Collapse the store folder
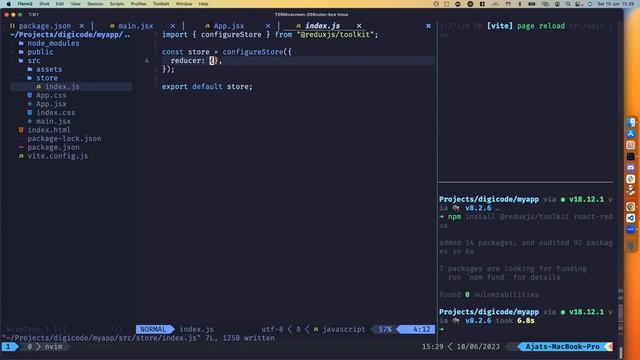640x360 pixels. (x=47, y=78)
